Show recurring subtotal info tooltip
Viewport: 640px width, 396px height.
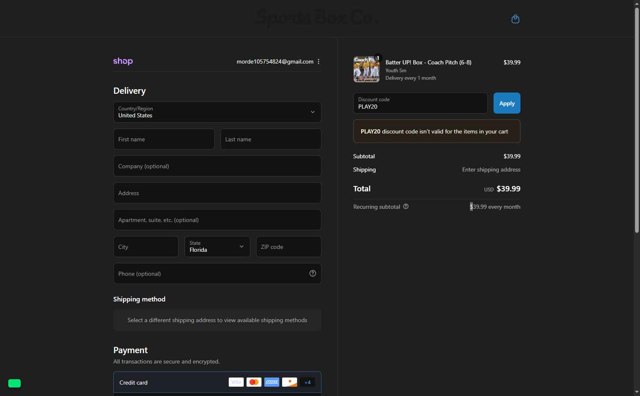(406, 207)
